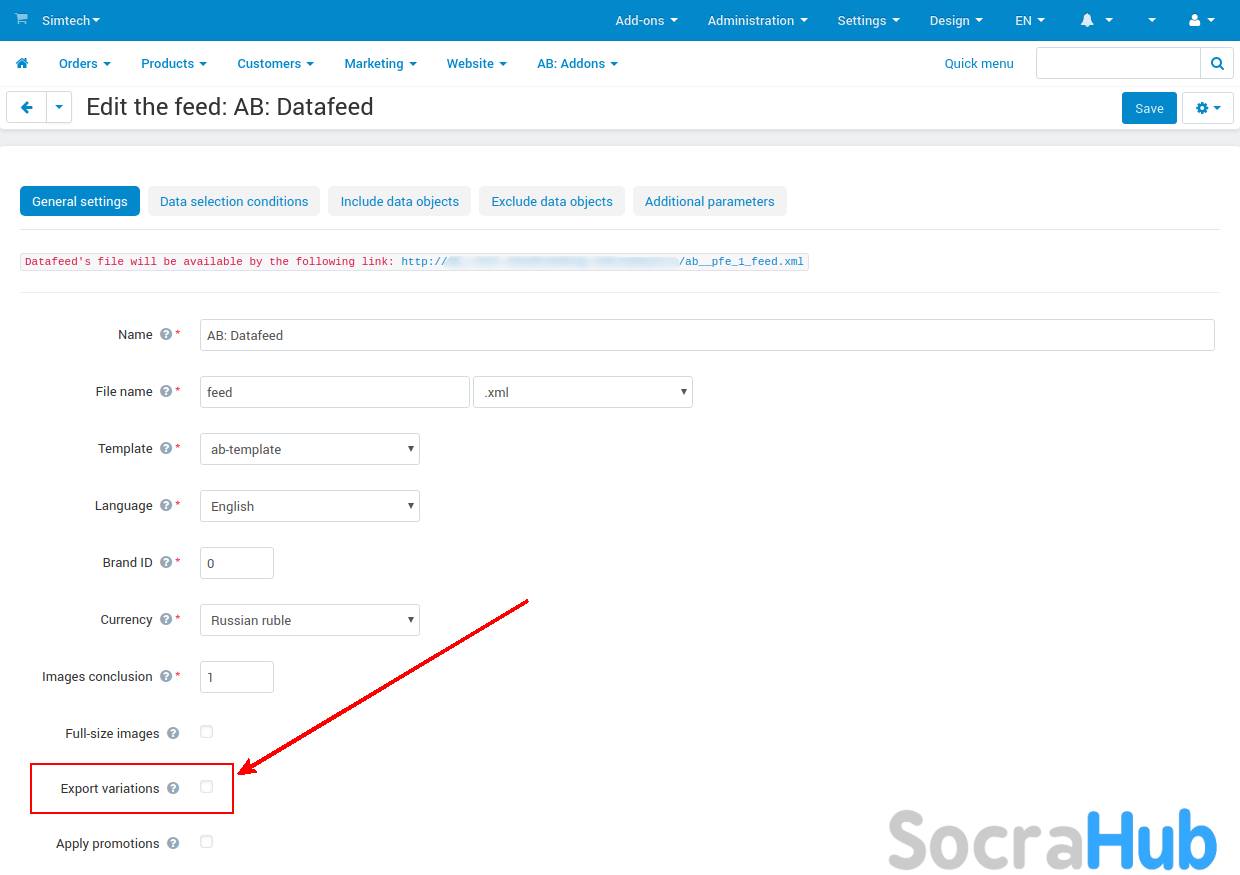The height and width of the screenshot is (875, 1240).
Task: Show help tooltip for Language
Action: (166, 505)
